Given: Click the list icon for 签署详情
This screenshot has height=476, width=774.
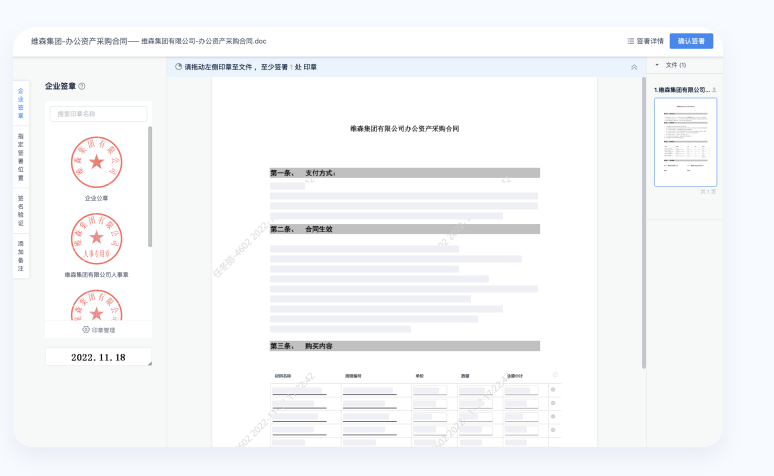Looking at the screenshot, I should tap(631, 41).
